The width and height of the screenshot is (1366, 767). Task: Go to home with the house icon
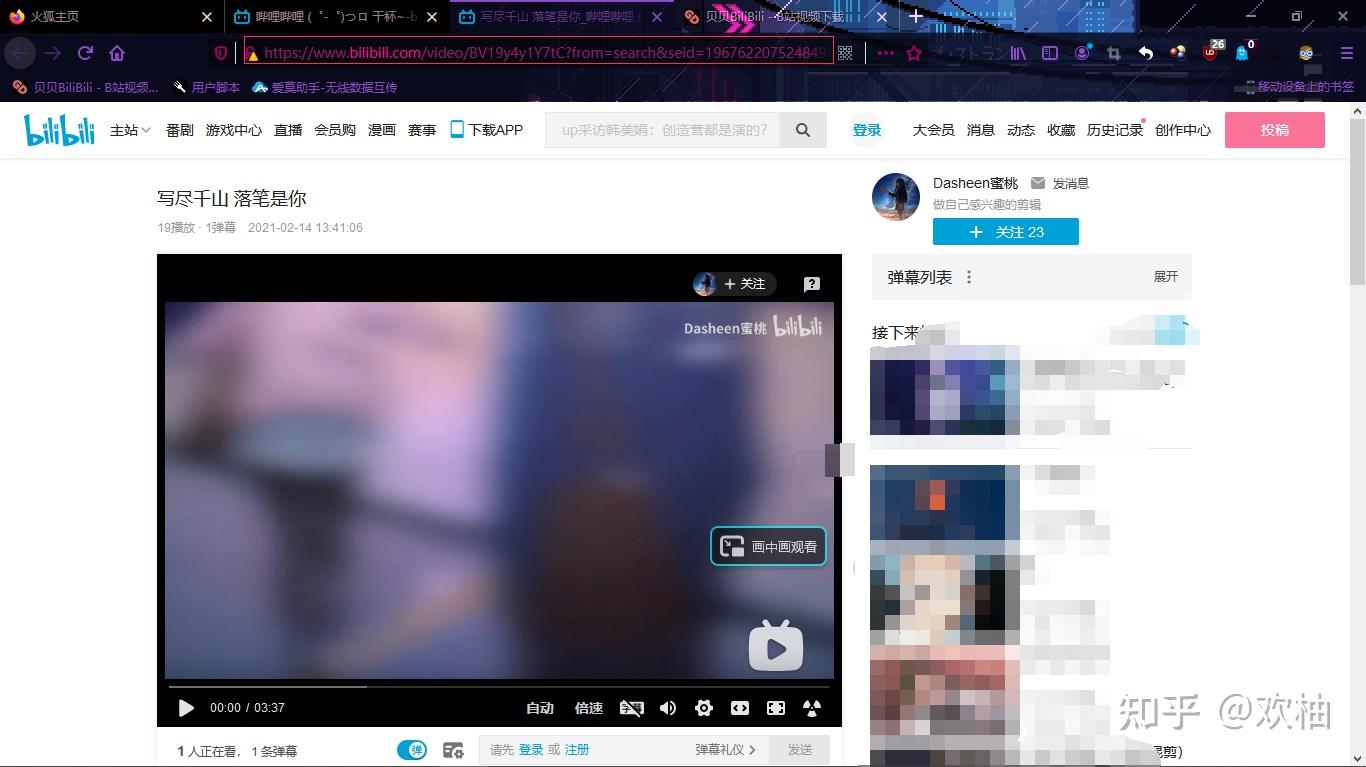[117, 53]
